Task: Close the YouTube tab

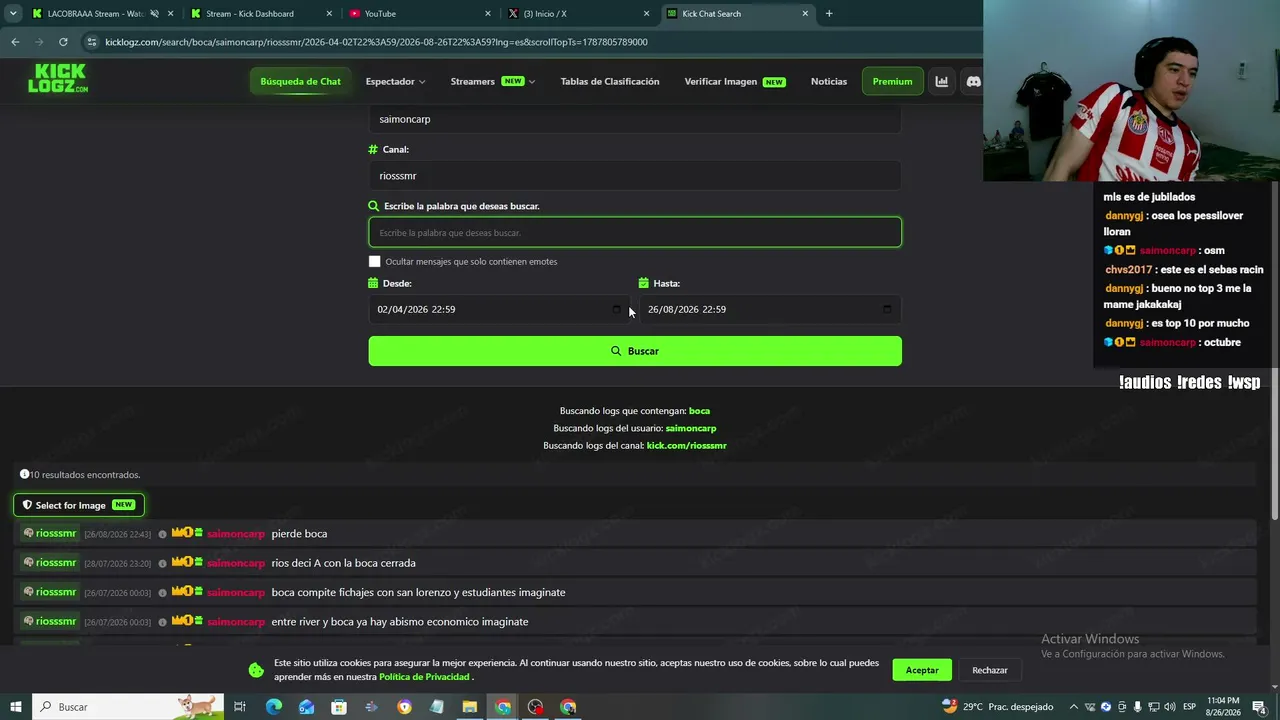Action: (488, 14)
